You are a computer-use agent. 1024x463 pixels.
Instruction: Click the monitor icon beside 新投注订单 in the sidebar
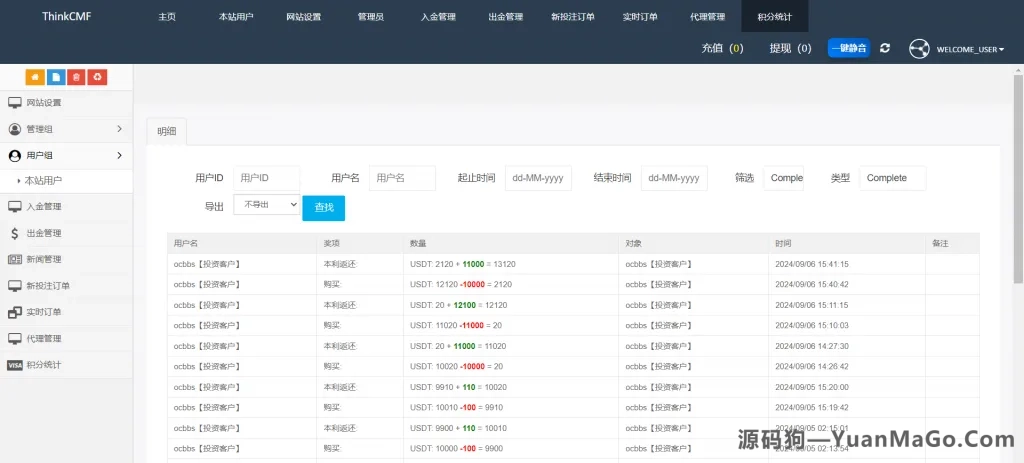pos(15,286)
